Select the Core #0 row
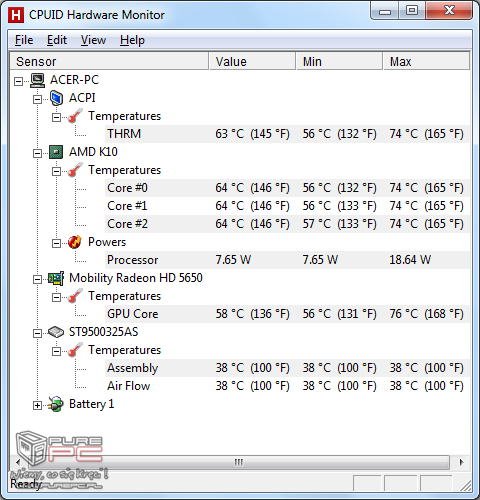The image size is (480, 500). (x=287, y=188)
